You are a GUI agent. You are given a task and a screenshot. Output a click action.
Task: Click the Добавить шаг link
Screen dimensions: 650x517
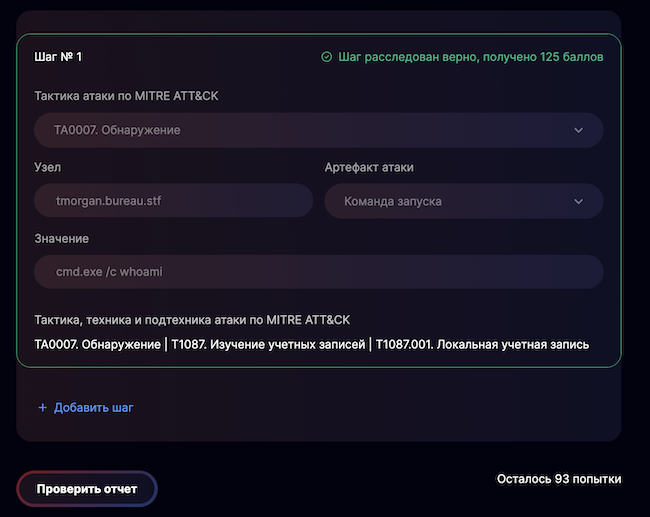(93, 408)
